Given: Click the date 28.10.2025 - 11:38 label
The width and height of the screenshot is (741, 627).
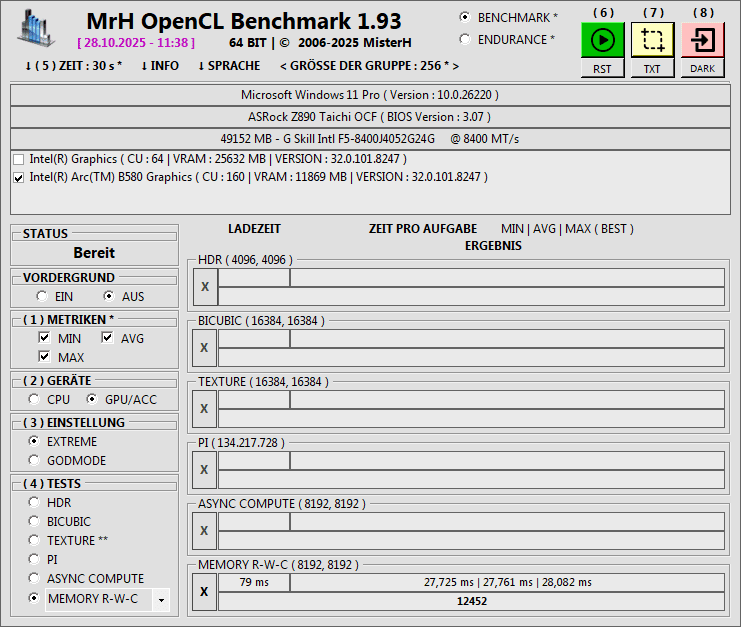Looking at the screenshot, I should coord(136,43).
